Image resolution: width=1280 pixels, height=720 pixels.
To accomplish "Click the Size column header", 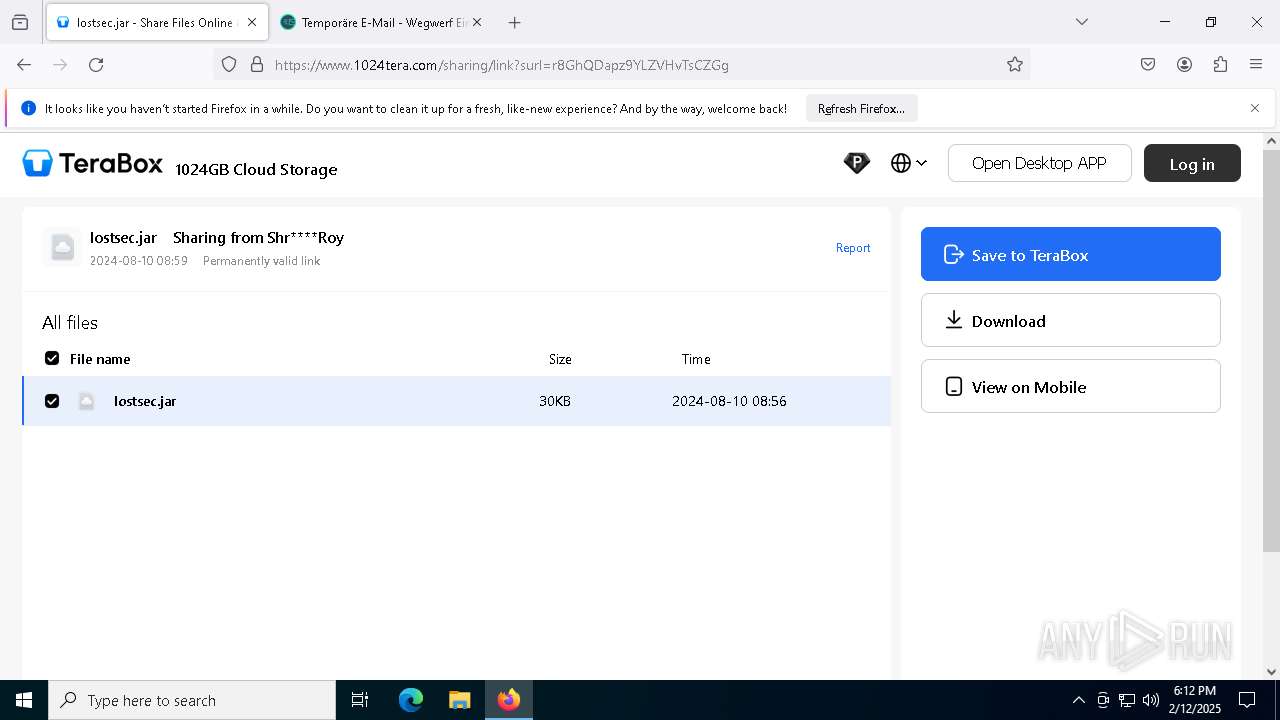I will 560,359.
